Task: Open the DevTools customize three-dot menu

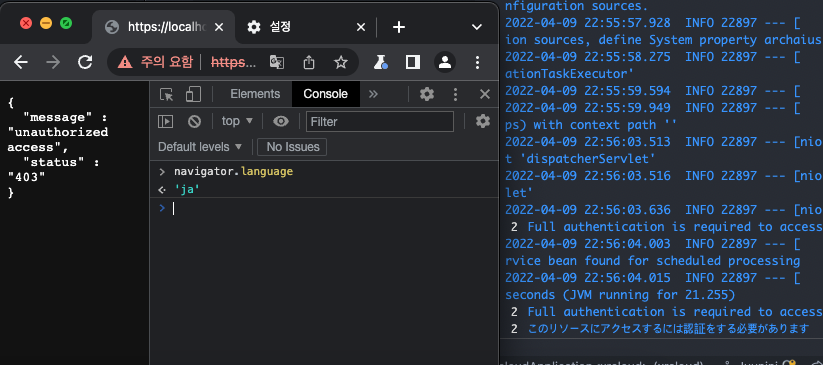Action: pos(456,95)
